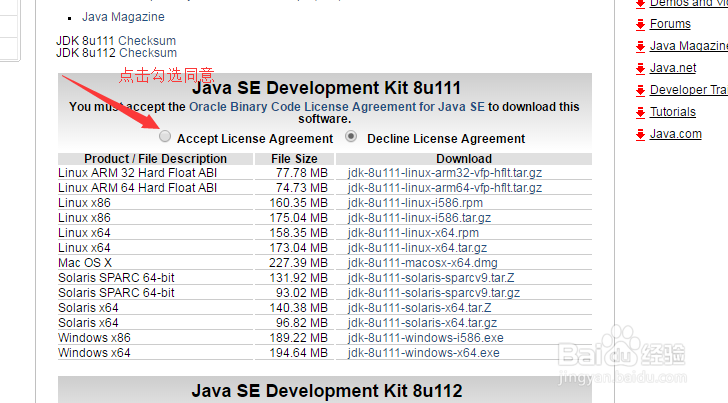Screen dimensions: 728x403
Task: Click the Java SE Development Kit 8u111 heading
Action: (326, 88)
